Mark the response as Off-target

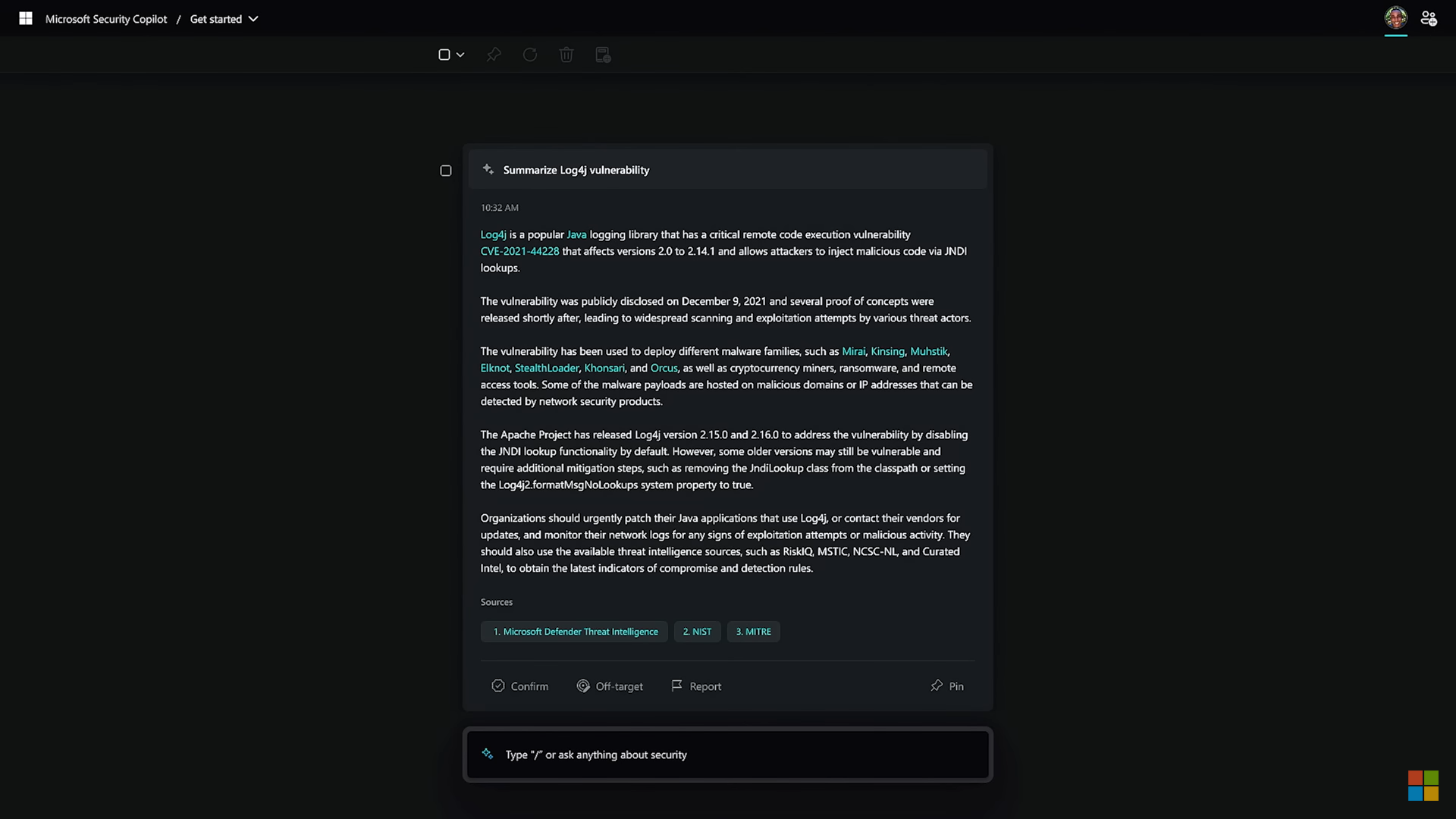610,686
